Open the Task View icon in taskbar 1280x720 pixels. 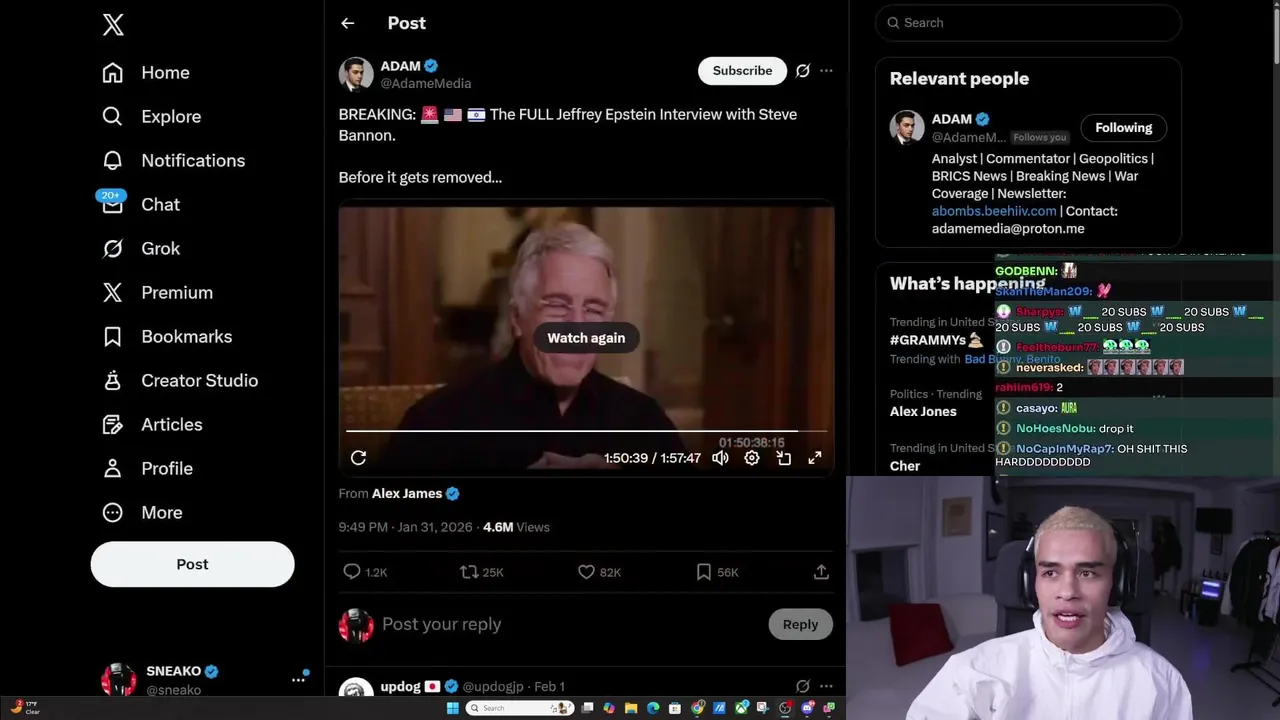point(587,708)
